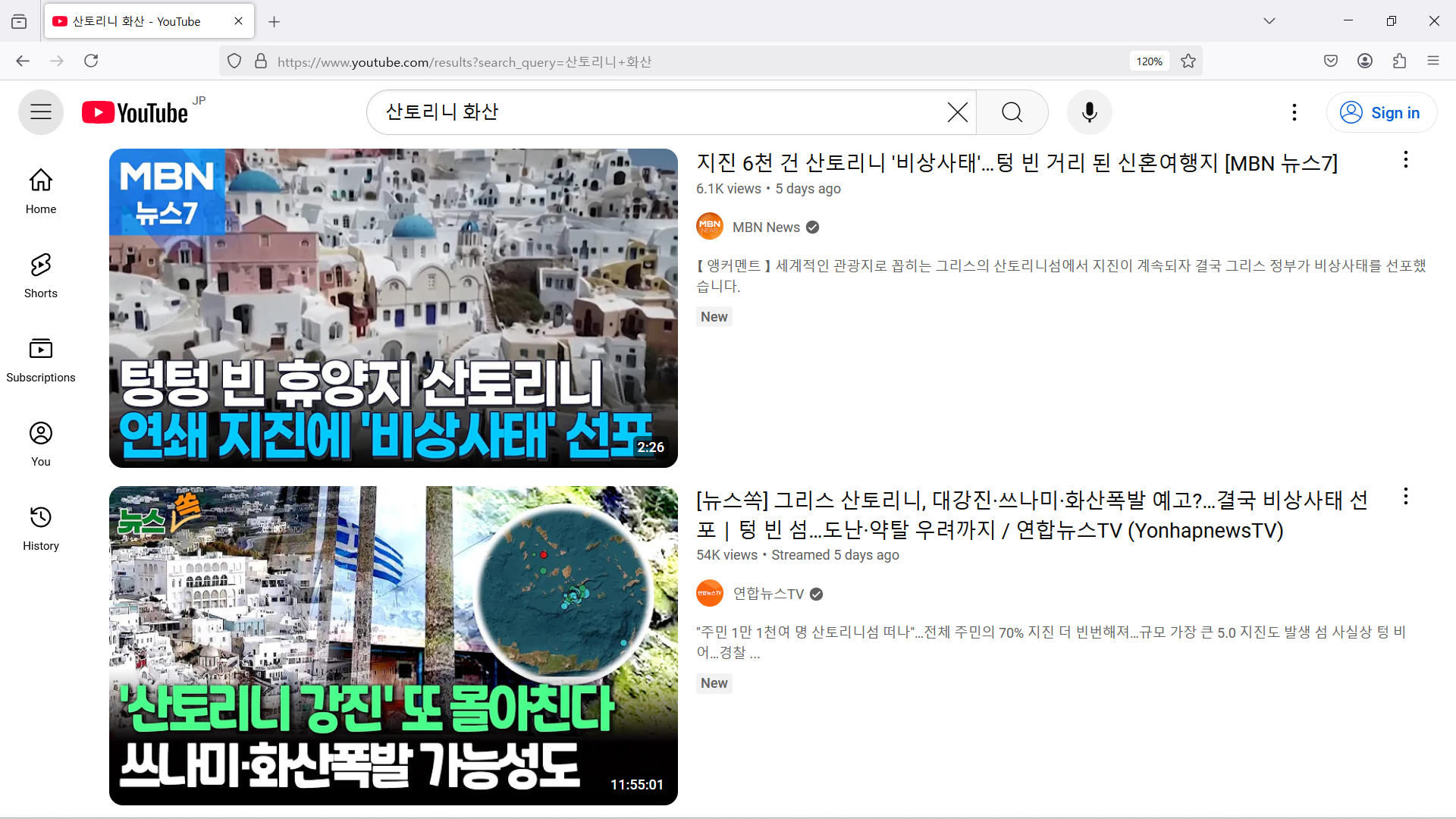Open MBN News channel avatar

coord(710,227)
